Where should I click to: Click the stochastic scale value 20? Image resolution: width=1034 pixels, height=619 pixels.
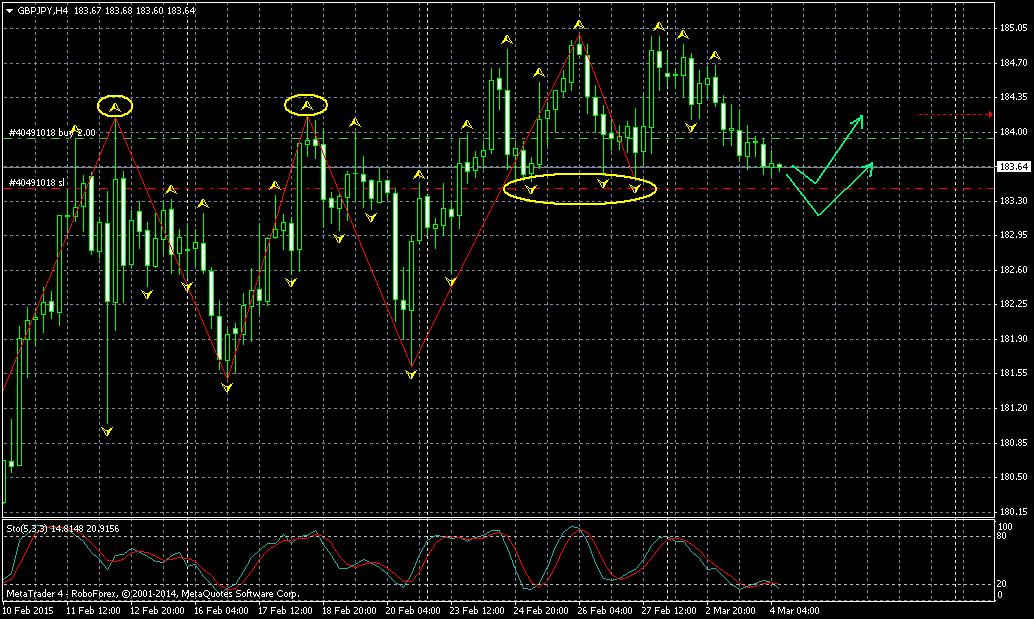(1003, 584)
